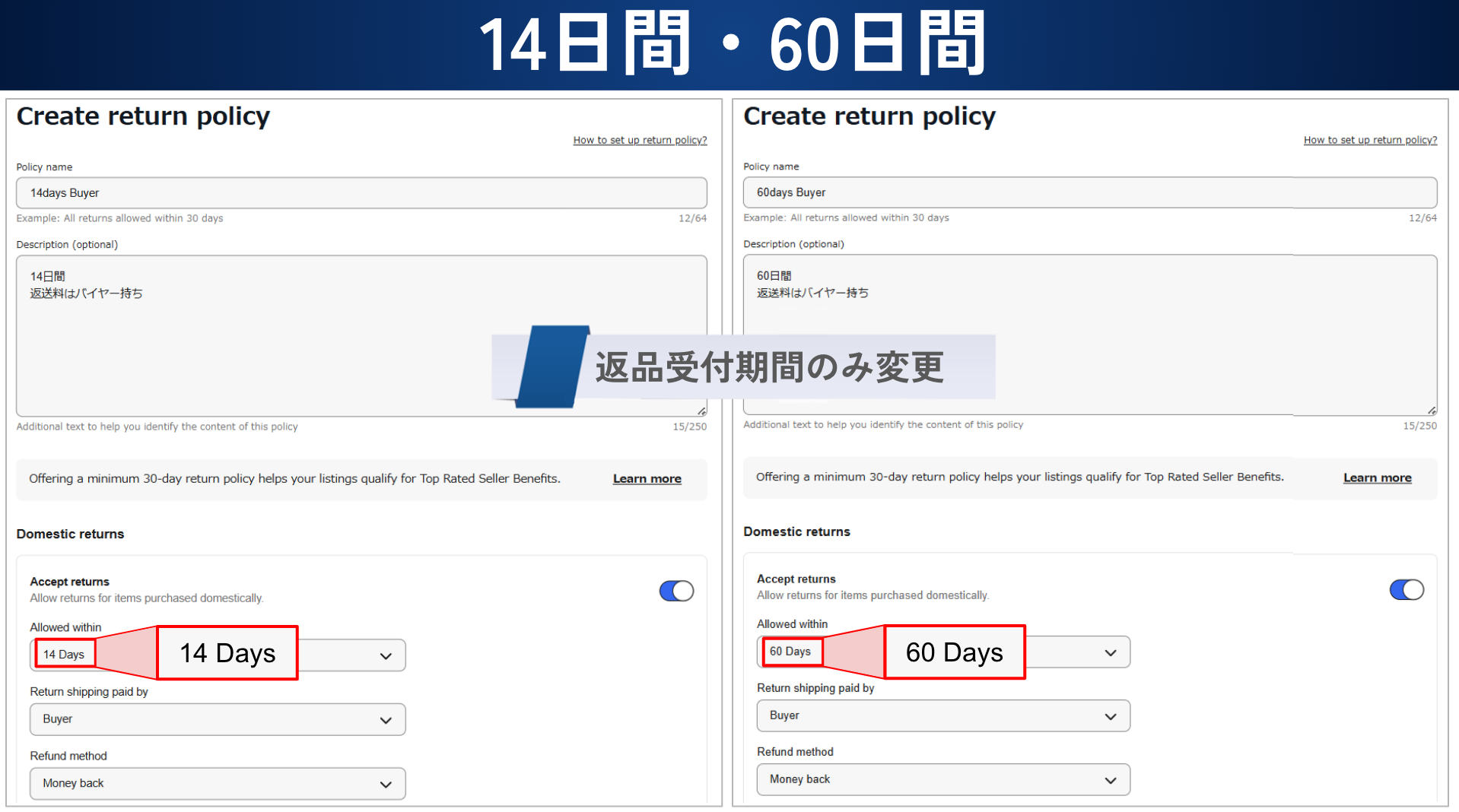Expand left Return shipping paid by dropdown
The height and width of the screenshot is (812, 1459).
coord(218,719)
